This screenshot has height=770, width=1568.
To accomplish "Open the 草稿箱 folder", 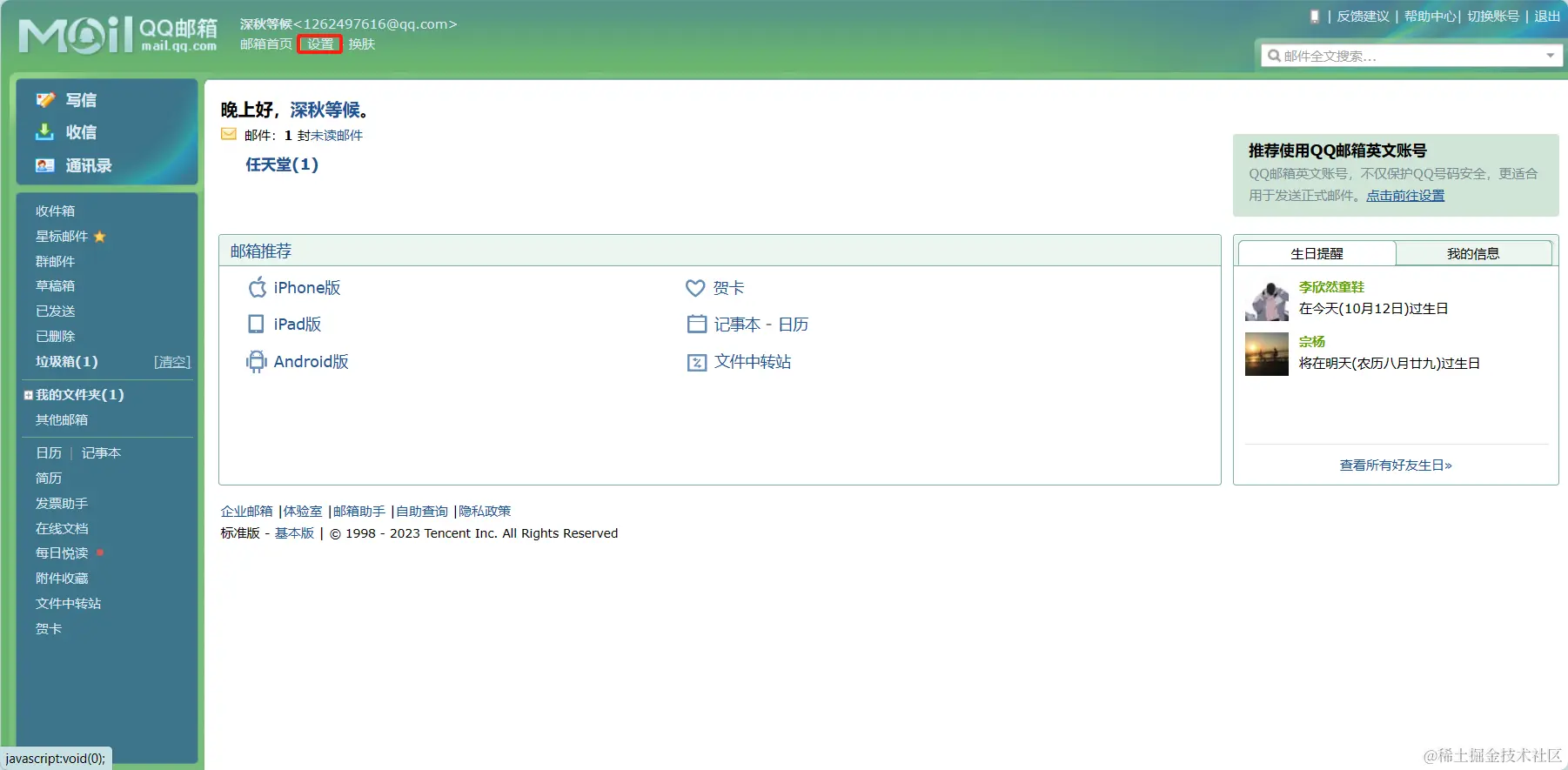I will (55, 286).
